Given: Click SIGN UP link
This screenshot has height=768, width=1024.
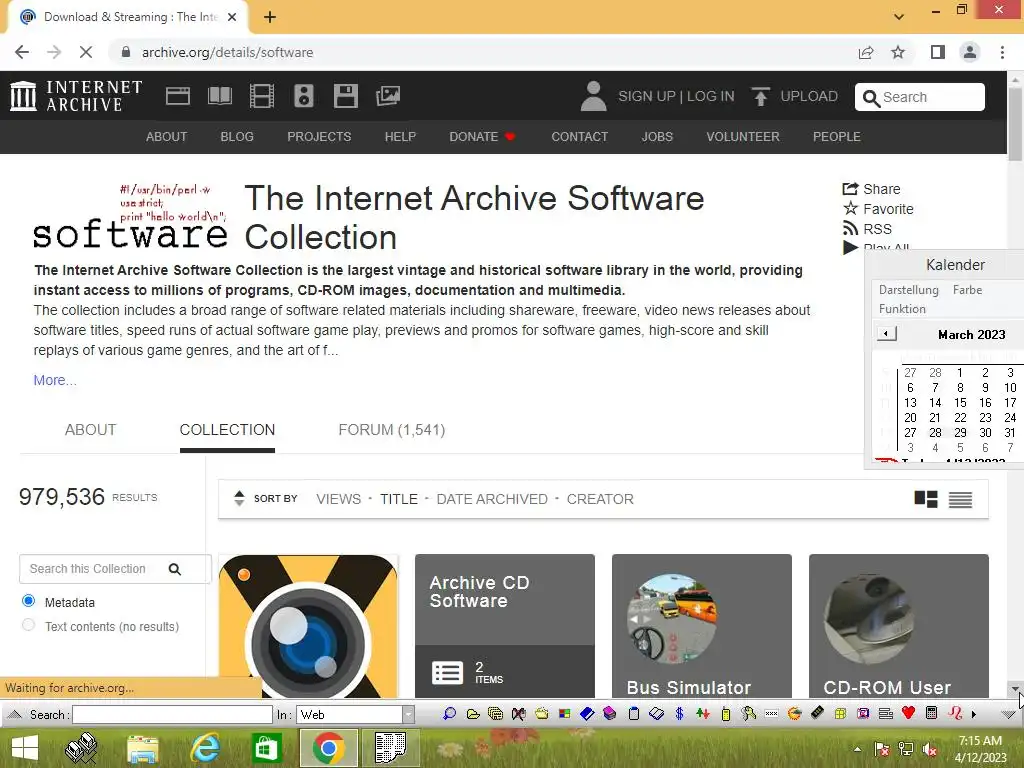Looking at the screenshot, I should pyautogui.click(x=647, y=96).
